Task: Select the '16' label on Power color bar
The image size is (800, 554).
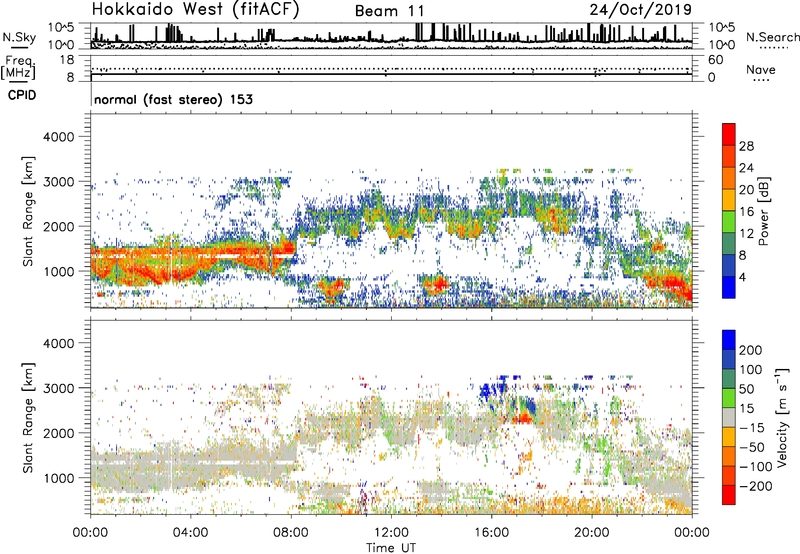Action: point(746,212)
